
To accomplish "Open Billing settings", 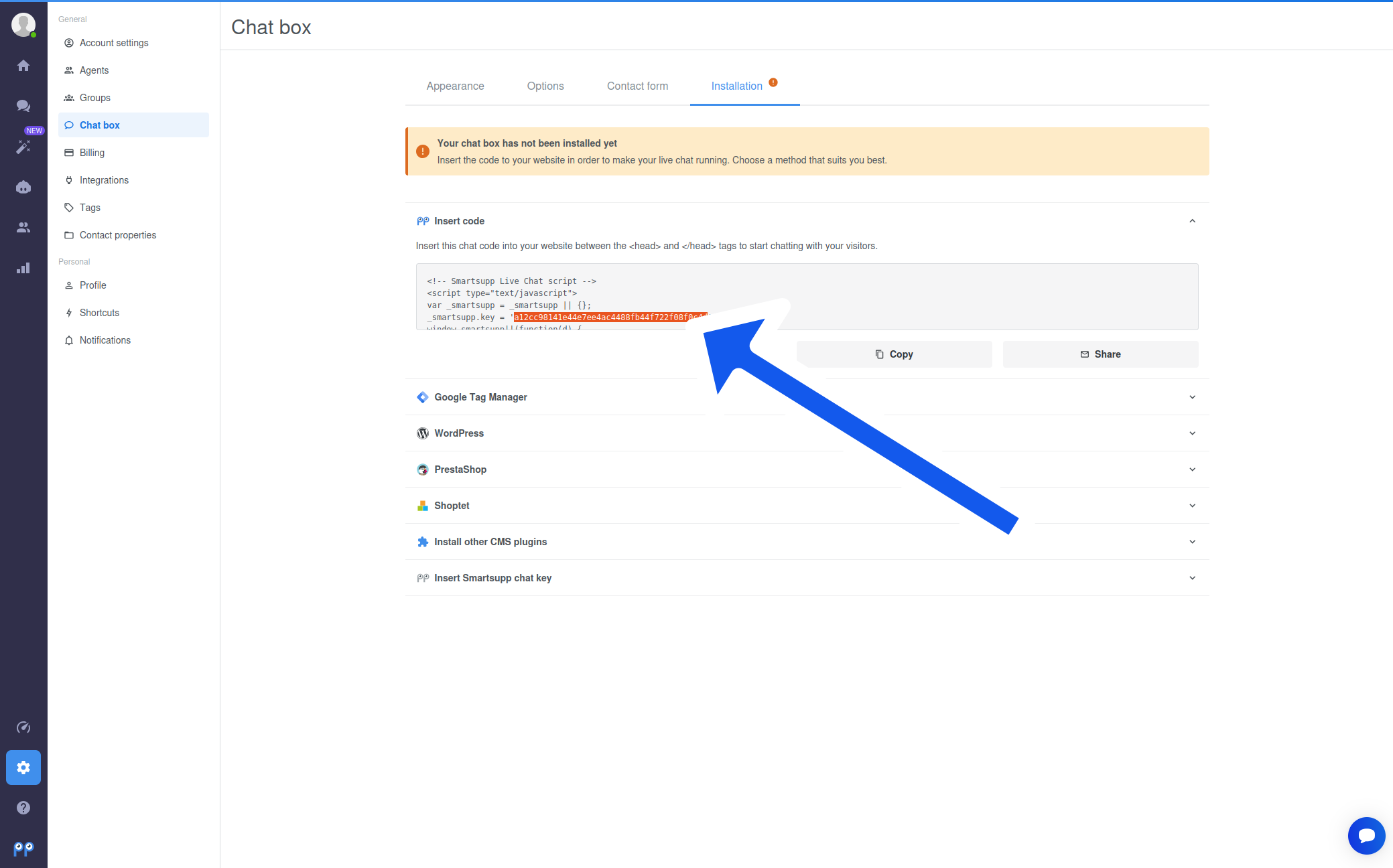I will click(133, 153).
